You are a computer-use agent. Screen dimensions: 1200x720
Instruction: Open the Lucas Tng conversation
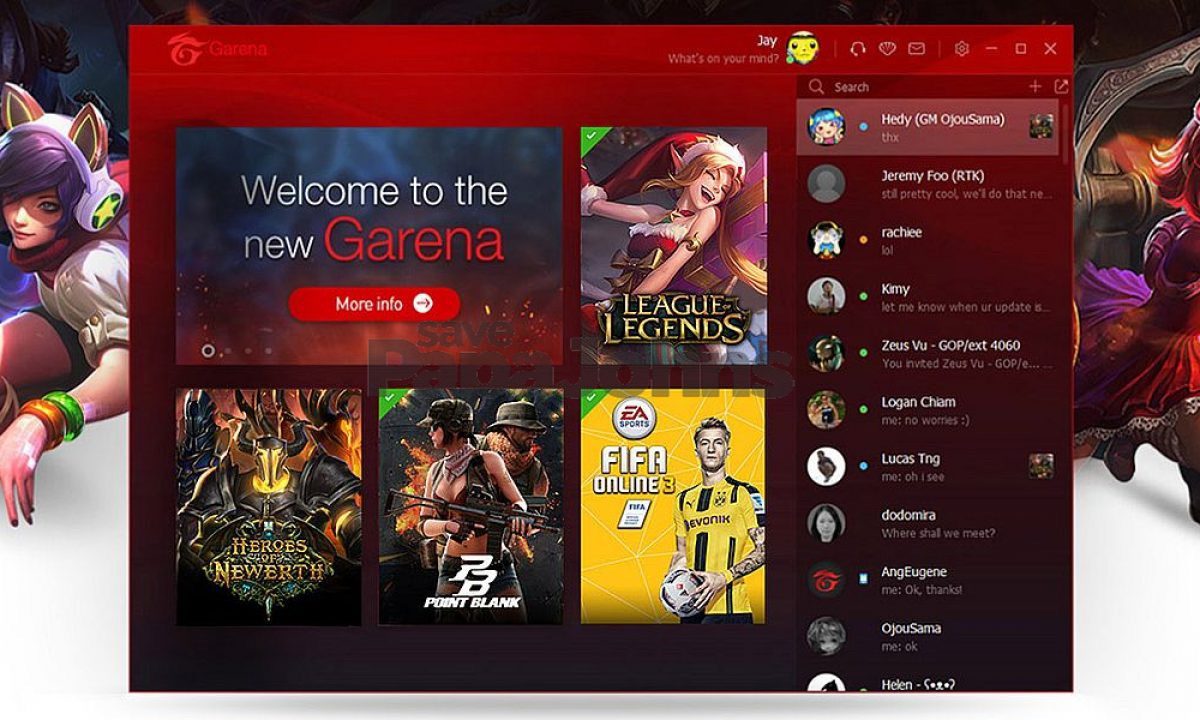tap(929, 467)
